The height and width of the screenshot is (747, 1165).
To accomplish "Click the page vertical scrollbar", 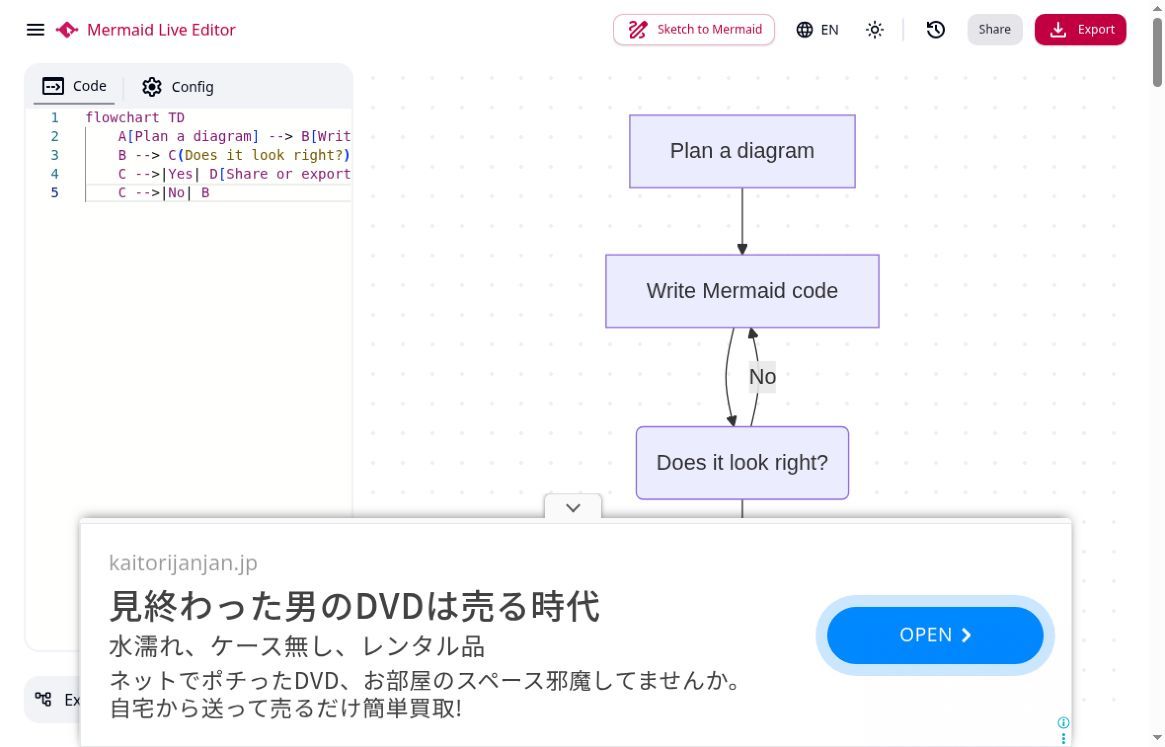I will [1158, 52].
